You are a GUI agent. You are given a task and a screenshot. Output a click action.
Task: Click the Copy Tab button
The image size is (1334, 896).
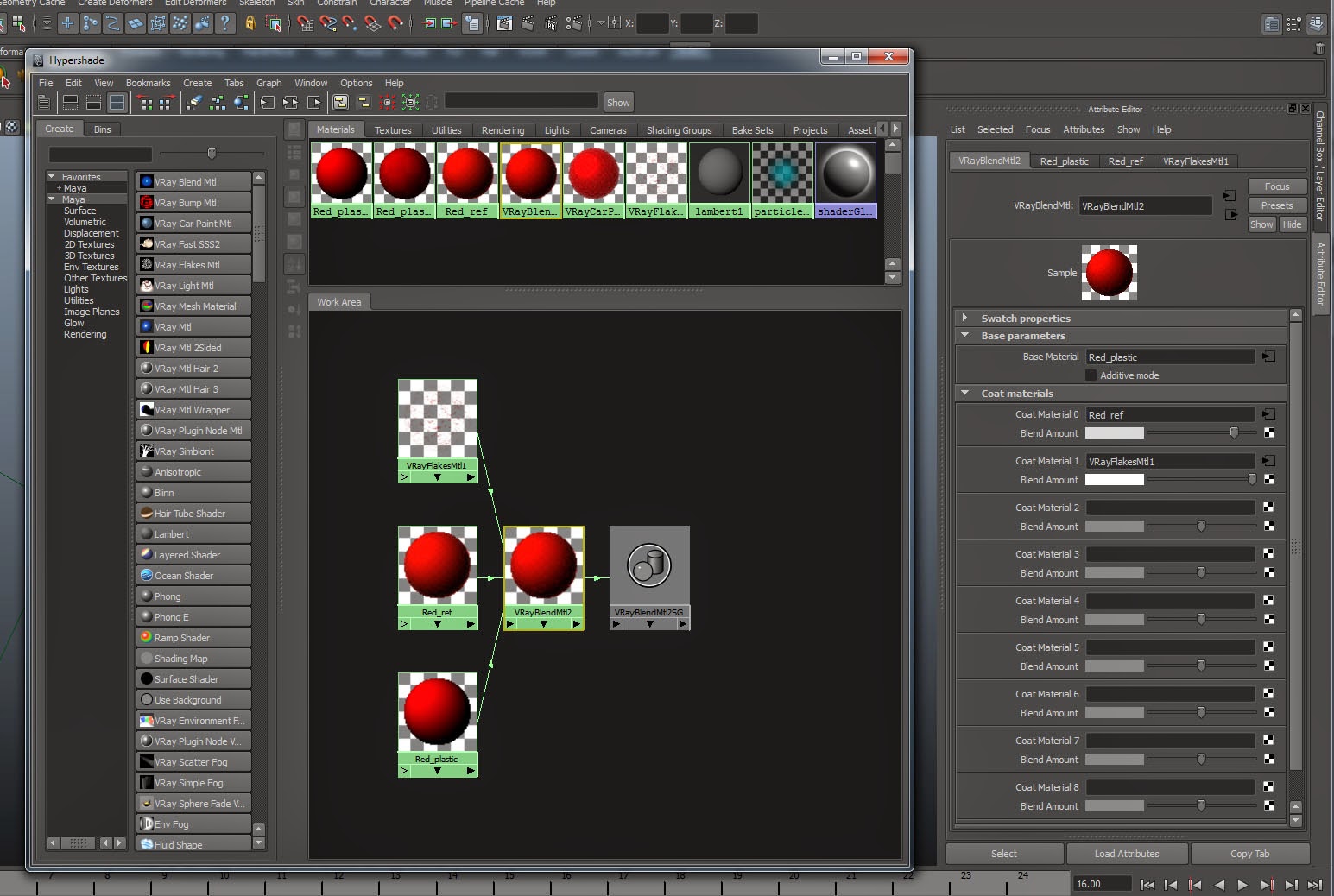pyautogui.click(x=1249, y=854)
